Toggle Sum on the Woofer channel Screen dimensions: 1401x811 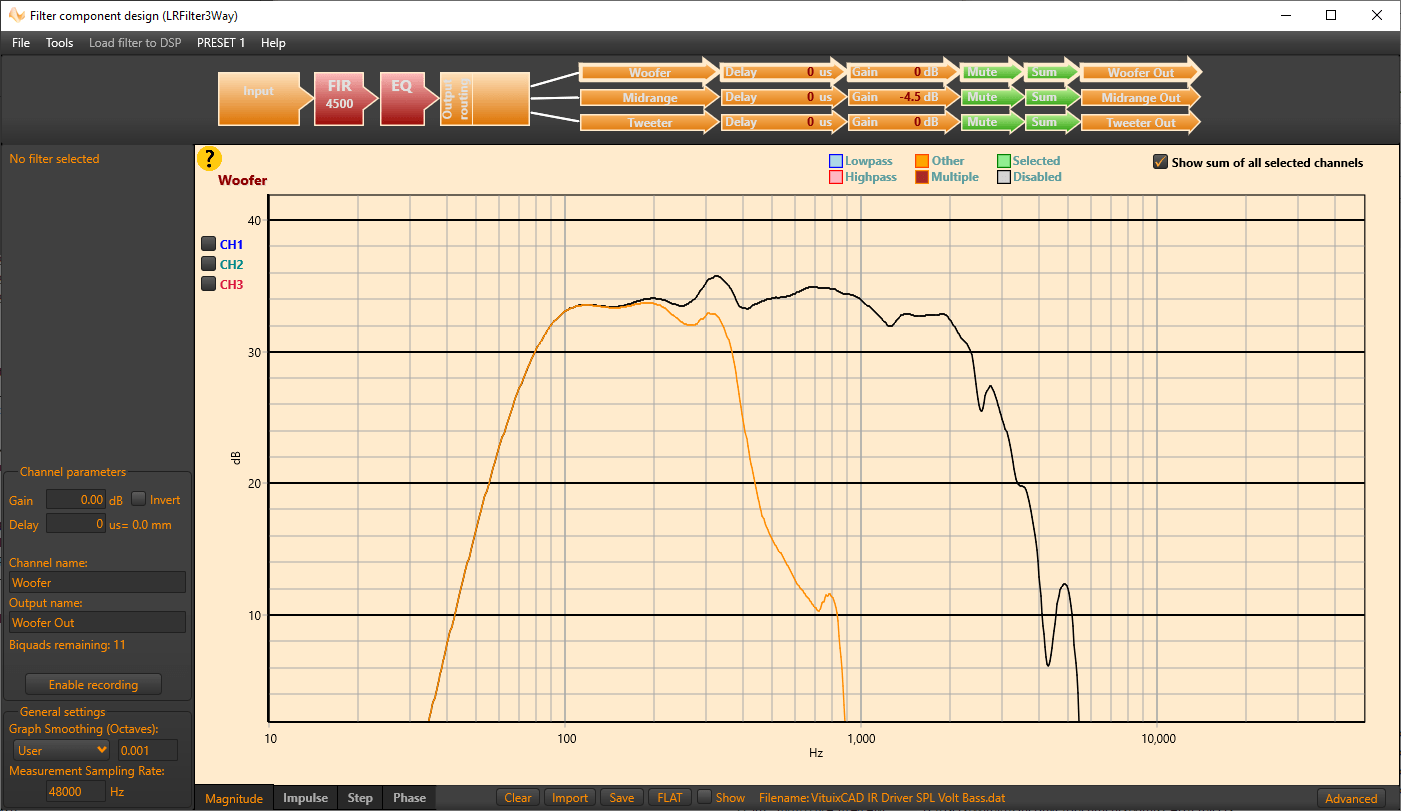[1051, 72]
